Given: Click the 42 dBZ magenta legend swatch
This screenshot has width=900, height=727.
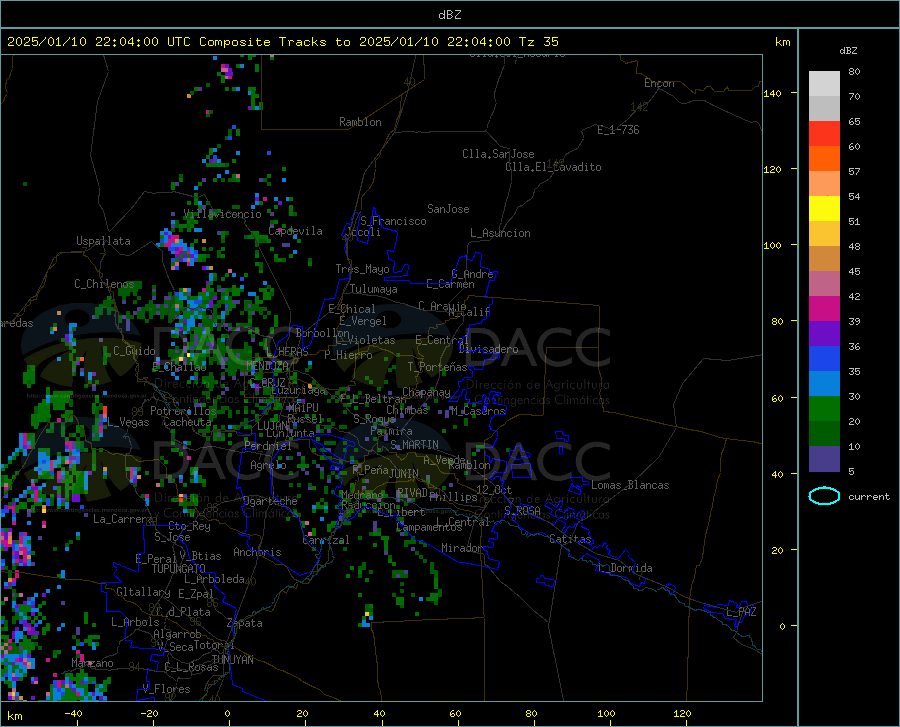Looking at the screenshot, I should click(x=824, y=308).
